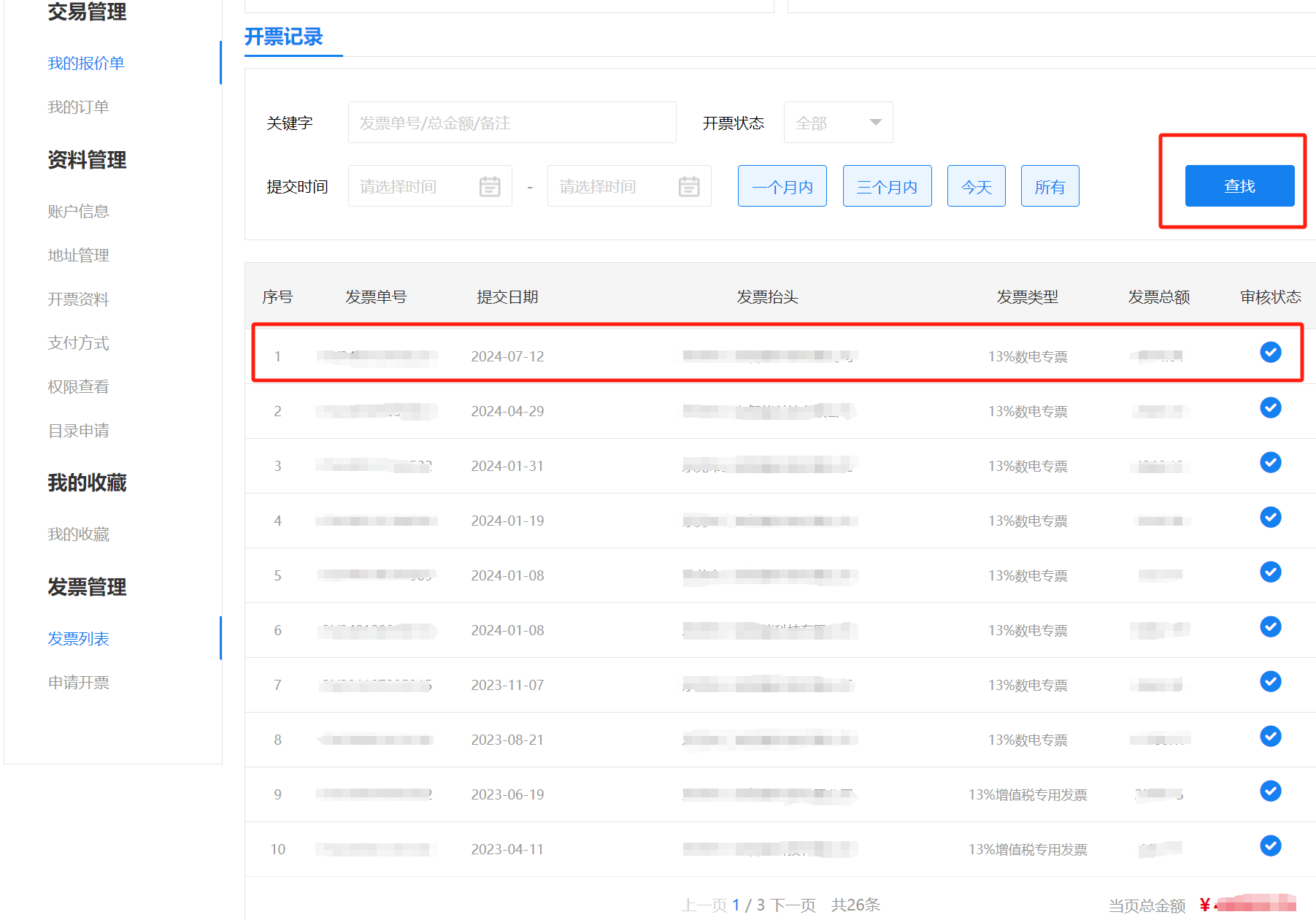
Task: Click calendar icon in start time field
Action: 489,187
